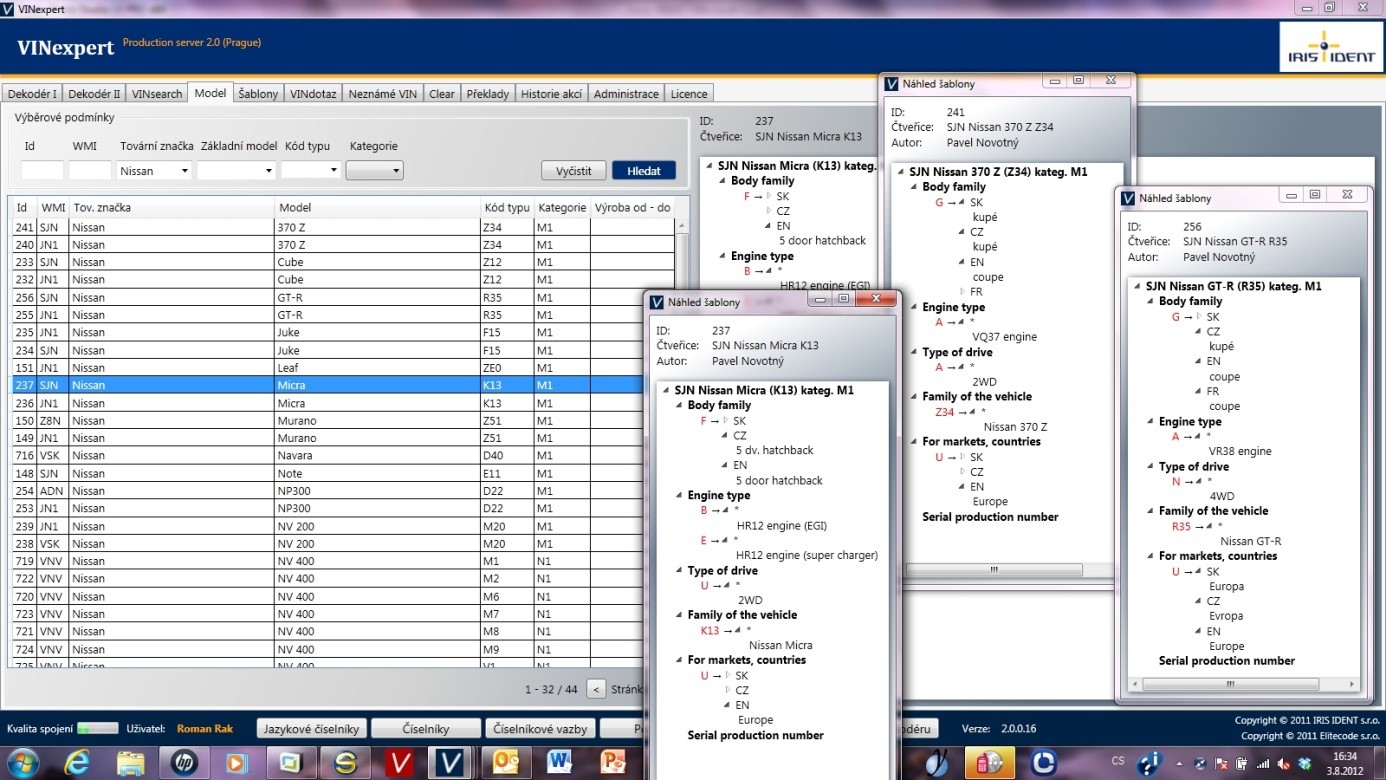Select the 4WD entry in GT-R window
Screen dimensions: 1386x780
pos(1224,496)
